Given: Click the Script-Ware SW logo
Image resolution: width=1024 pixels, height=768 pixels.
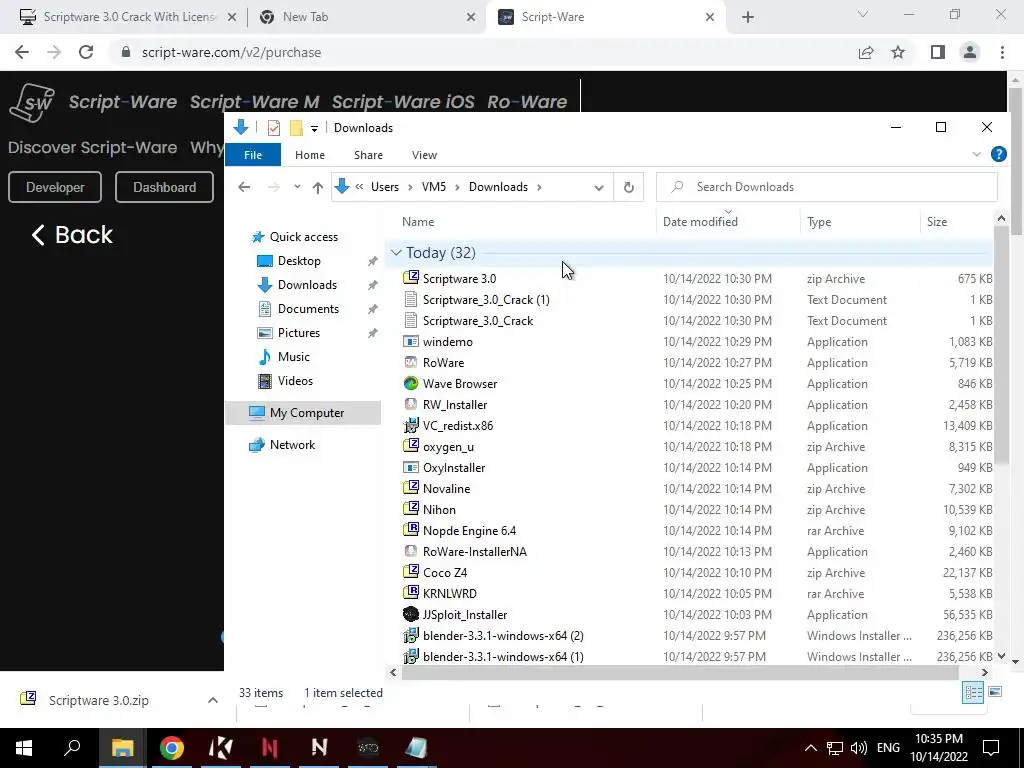Looking at the screenshot, I should coord(31,103).
